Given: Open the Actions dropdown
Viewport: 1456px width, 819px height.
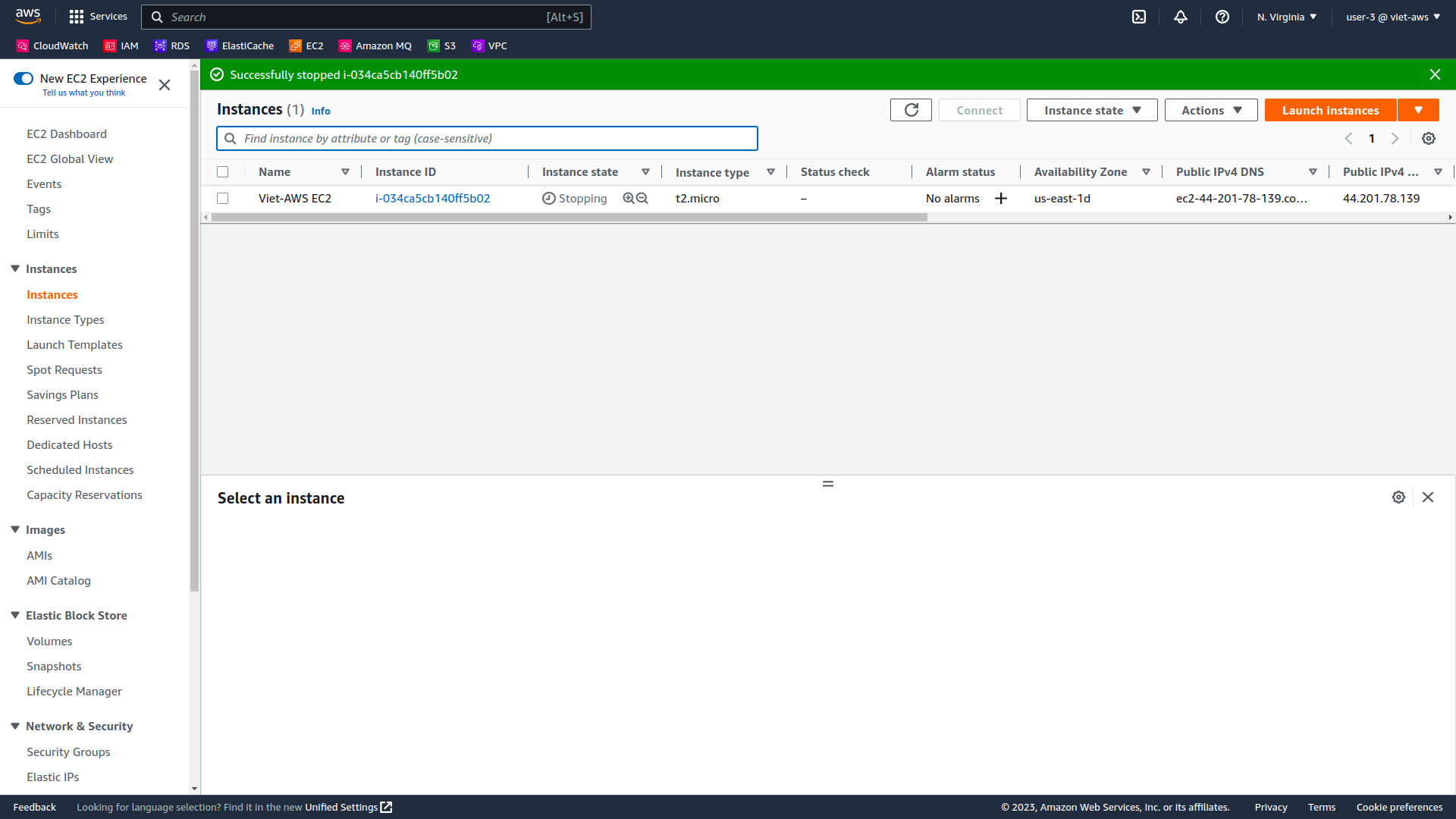Looking at the screenshot, I should [1211, 110].
